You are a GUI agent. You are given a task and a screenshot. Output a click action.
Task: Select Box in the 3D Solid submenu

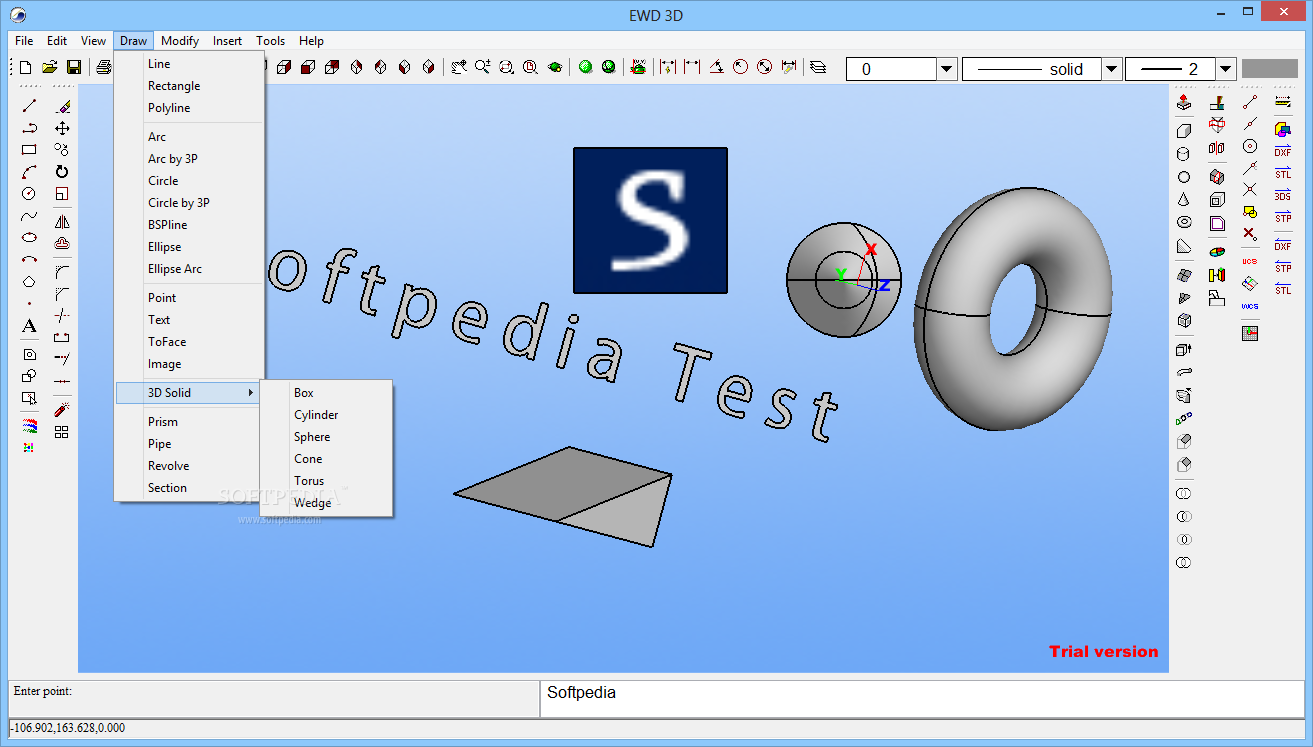click(304, 393)
